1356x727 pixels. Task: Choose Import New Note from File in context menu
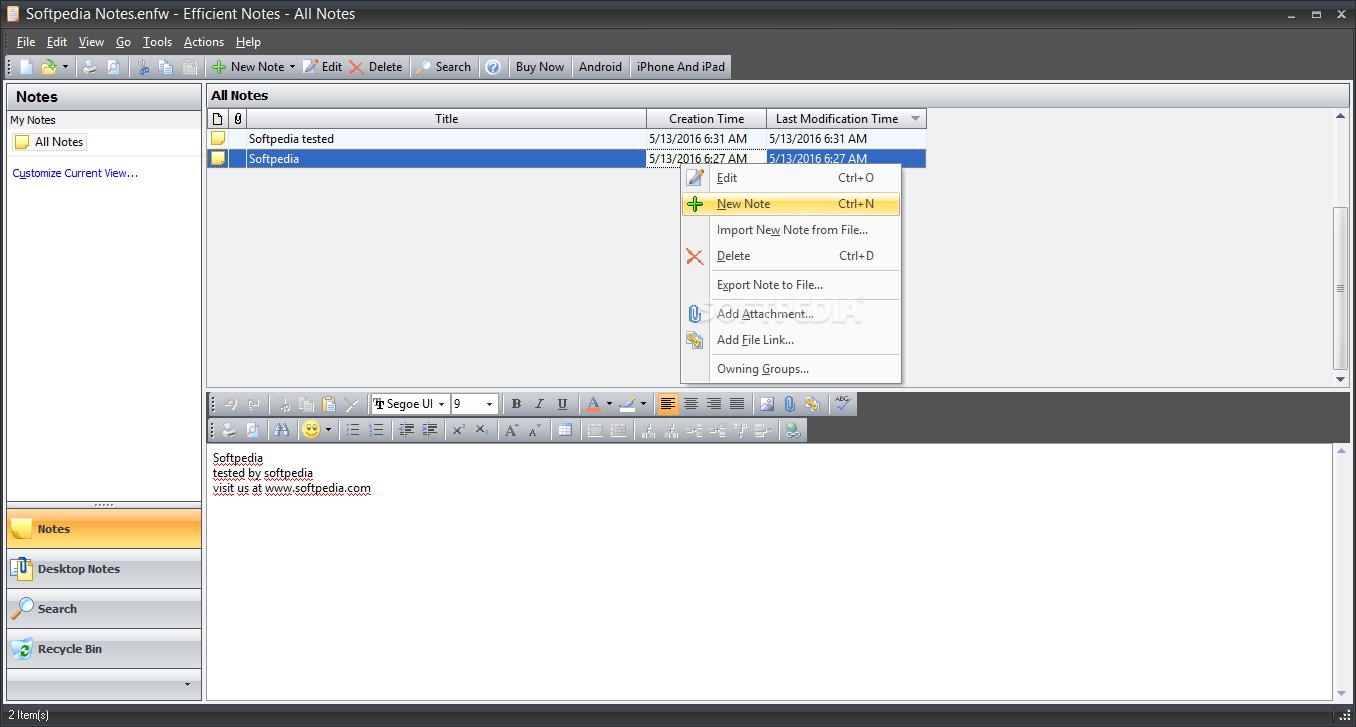(x=791, y=230)
